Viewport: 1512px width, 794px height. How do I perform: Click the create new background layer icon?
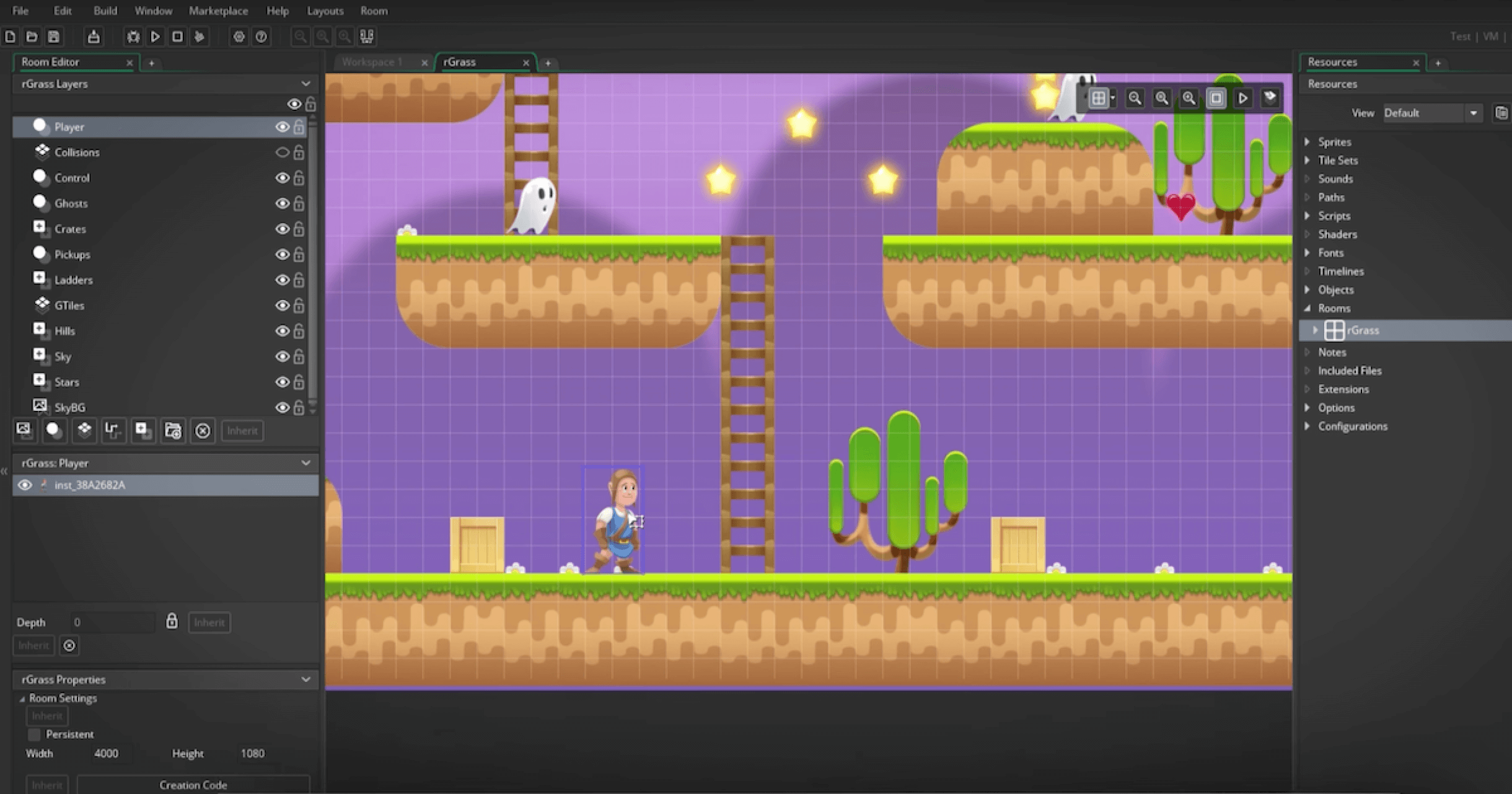click(x=24, y=430)
